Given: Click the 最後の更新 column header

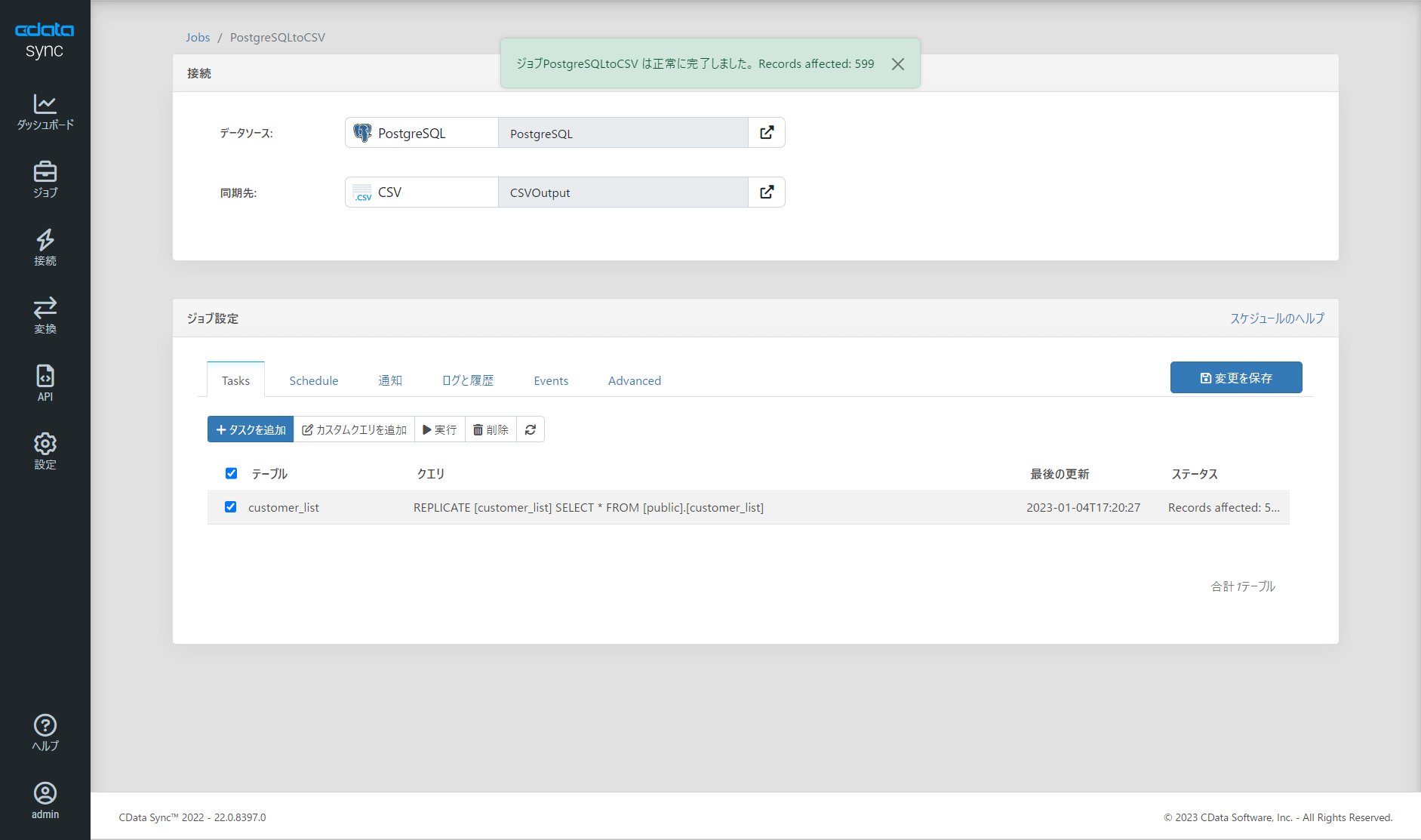Looking at the screenshot, I should pyautogui.click(x=1060, y=474).
